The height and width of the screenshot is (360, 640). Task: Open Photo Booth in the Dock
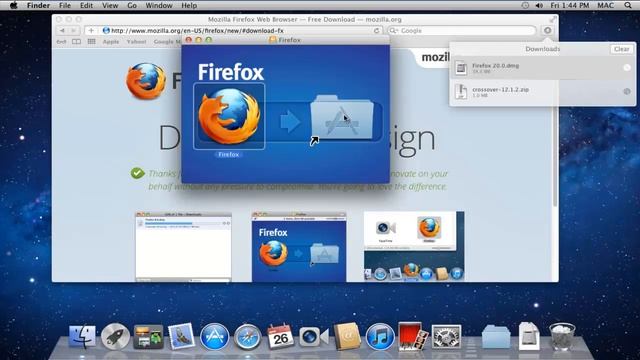pos(413,337)
